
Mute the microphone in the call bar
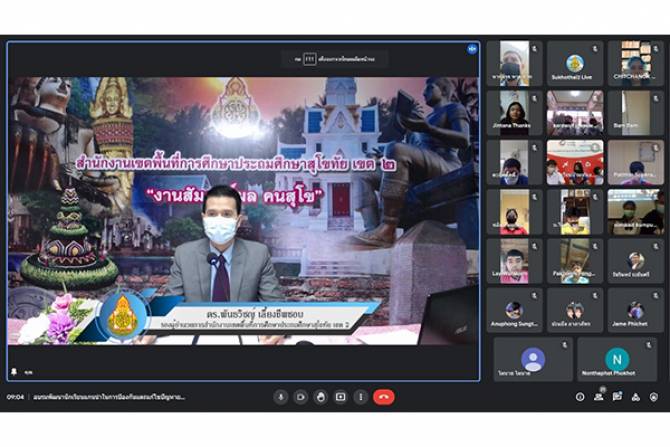click(x=281, y=397)
